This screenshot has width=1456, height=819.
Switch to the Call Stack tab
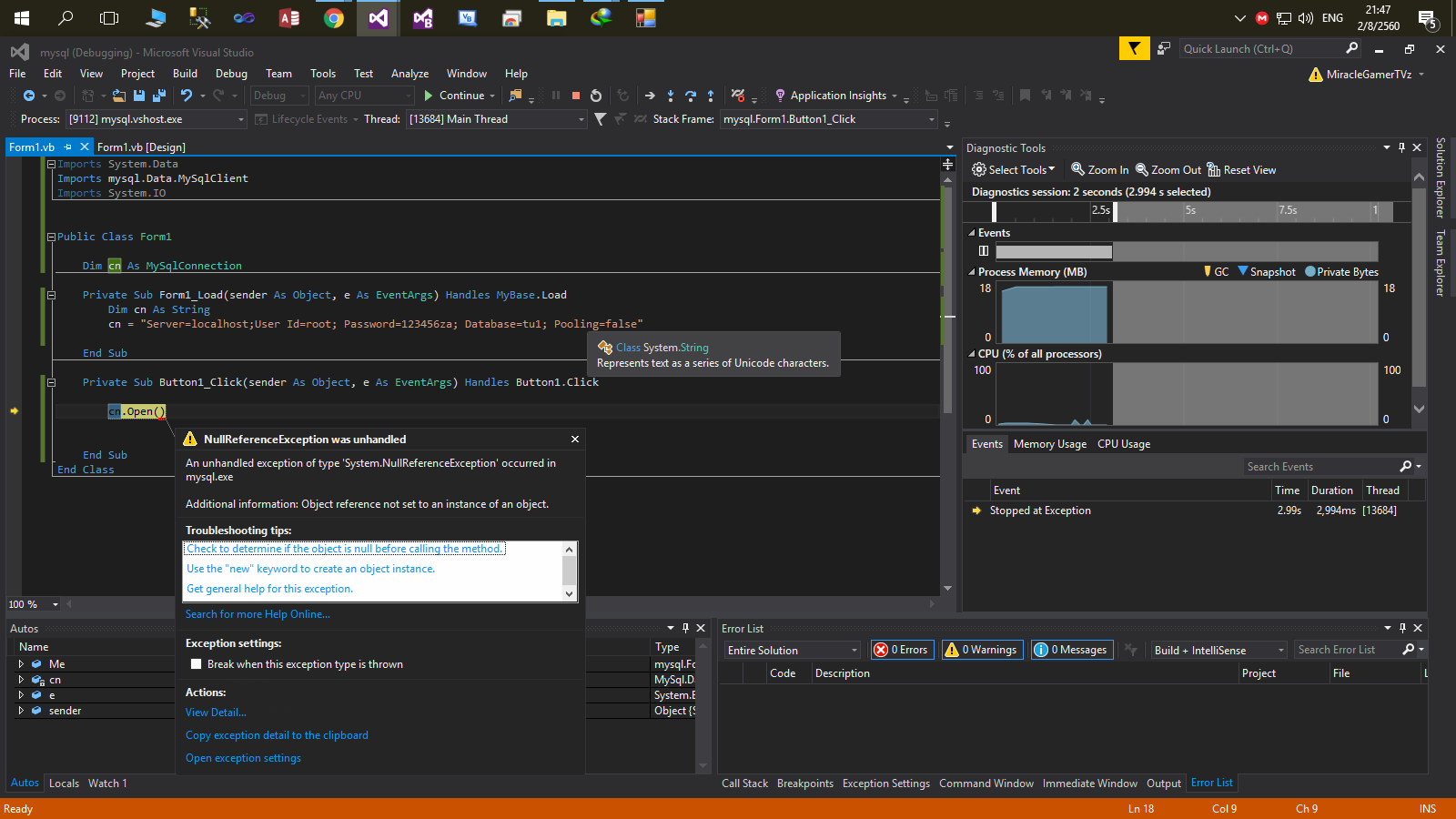(744, 784)
